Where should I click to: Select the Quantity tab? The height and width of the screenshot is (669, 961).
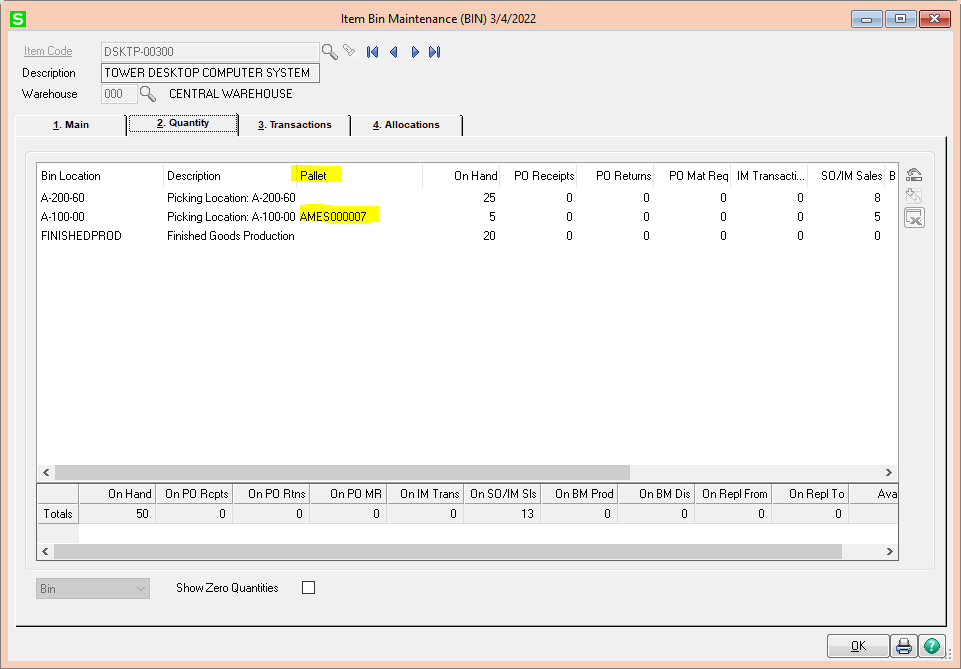click(183, 123)
